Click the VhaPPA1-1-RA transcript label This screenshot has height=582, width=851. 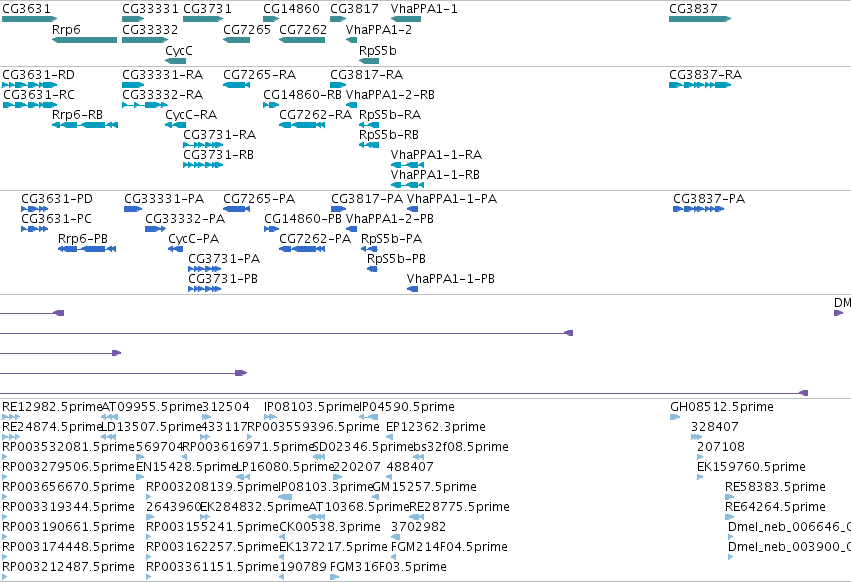click(436, 155)
